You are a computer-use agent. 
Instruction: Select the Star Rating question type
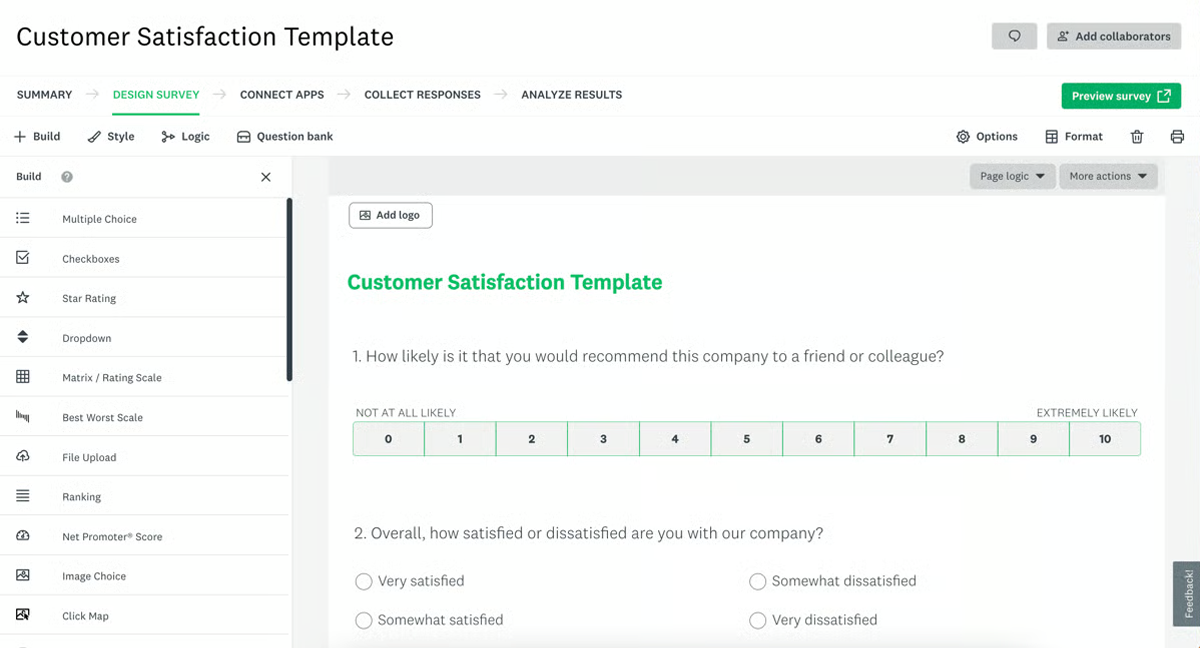(x=90, y=297)
